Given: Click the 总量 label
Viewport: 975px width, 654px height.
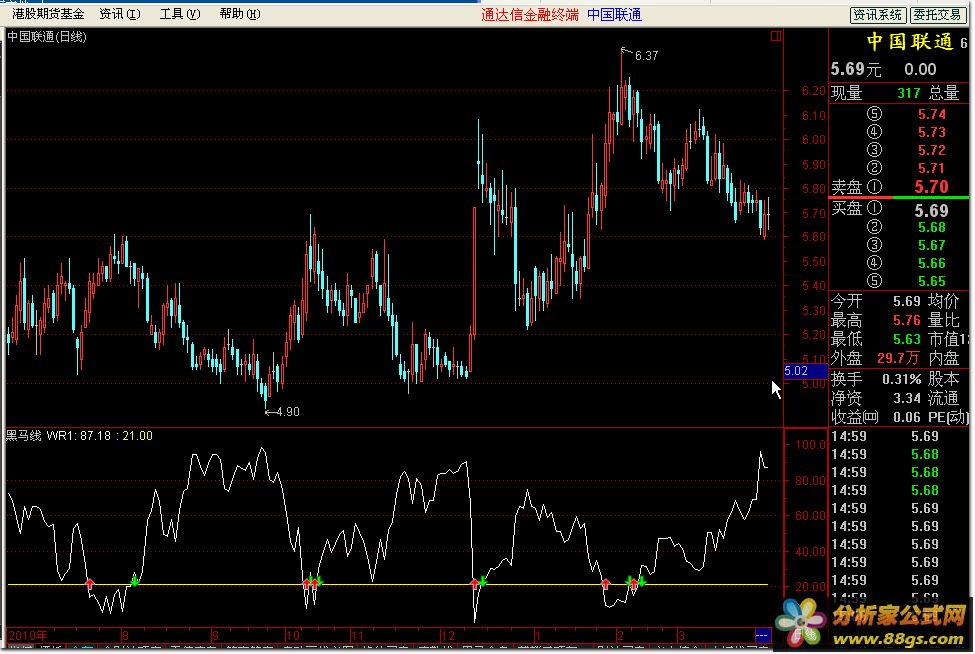Looking at the screenshot, I should [944, 93].
